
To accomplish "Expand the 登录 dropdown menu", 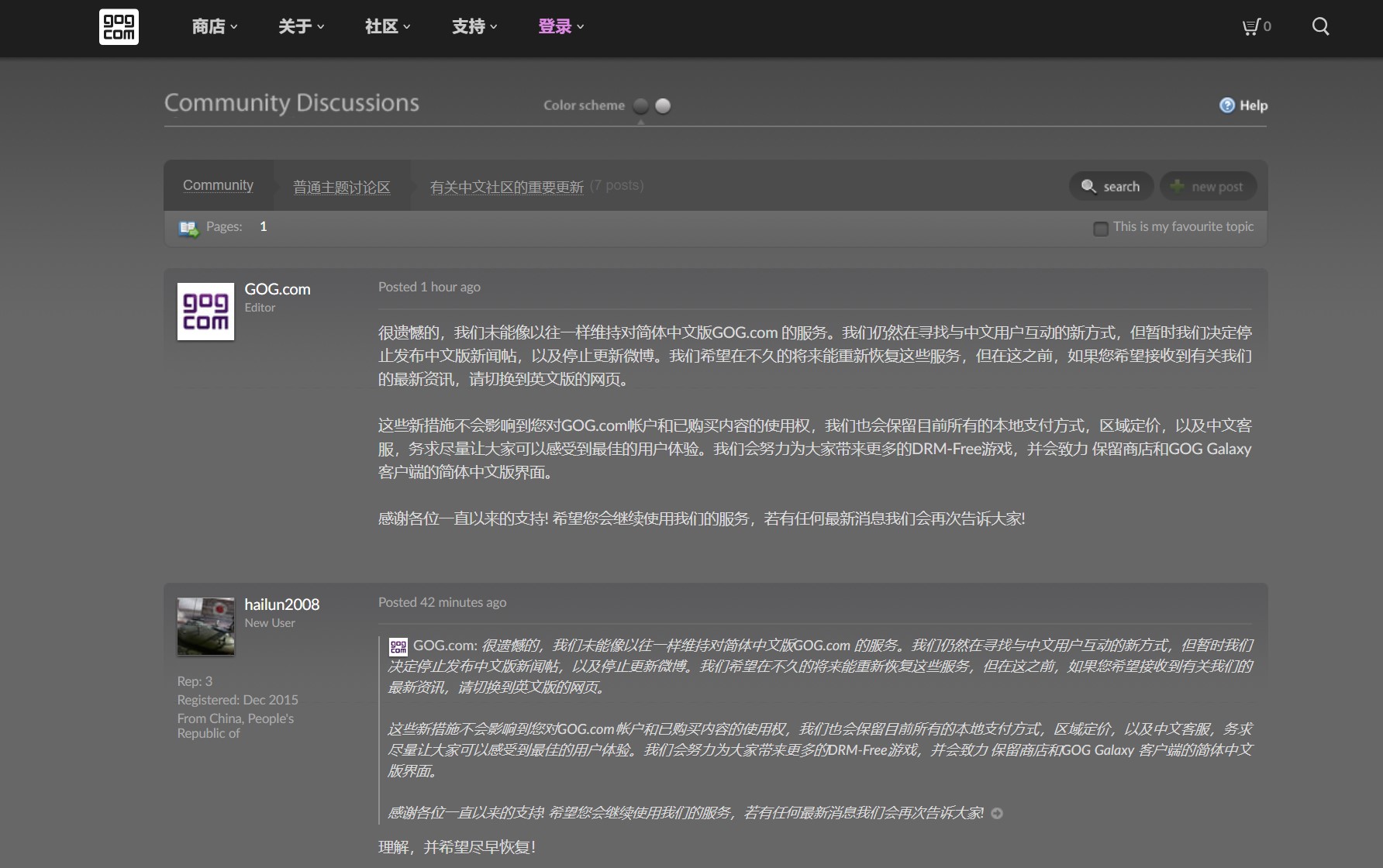I will tap(561, 26).
